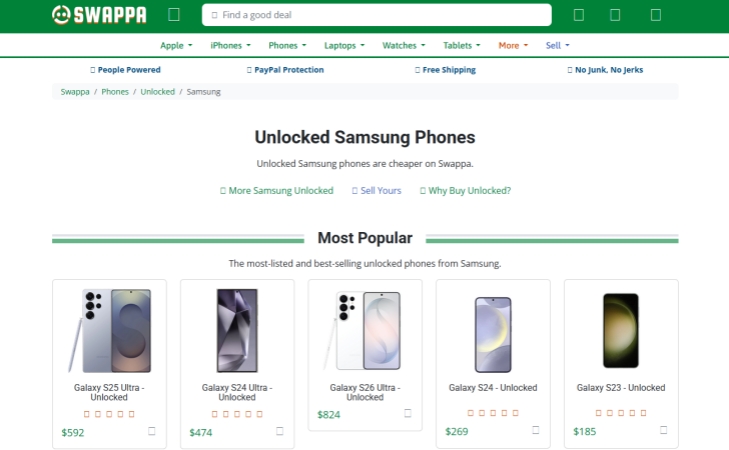
Task: Click the Find a good deal search field
Action: pos(377,15)
